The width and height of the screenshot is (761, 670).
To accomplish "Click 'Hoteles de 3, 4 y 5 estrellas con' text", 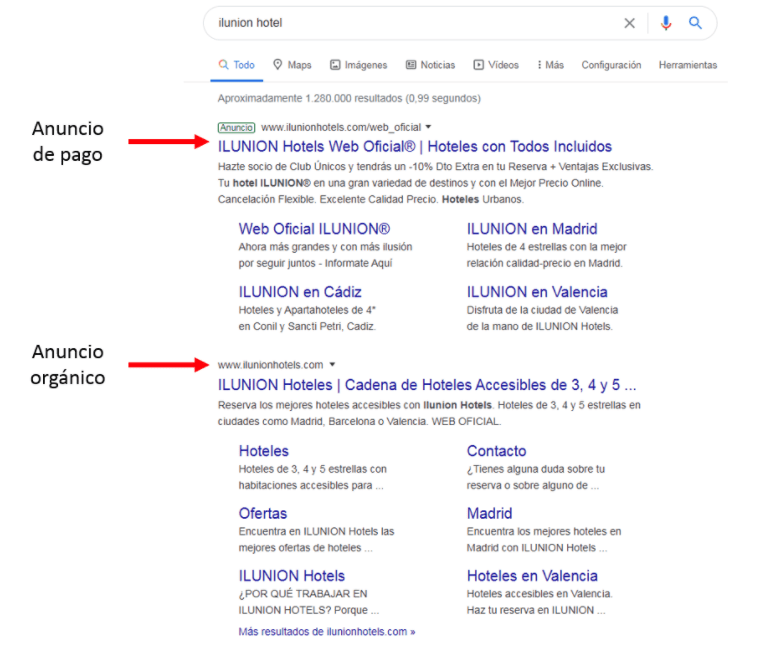I will [313, 469].
